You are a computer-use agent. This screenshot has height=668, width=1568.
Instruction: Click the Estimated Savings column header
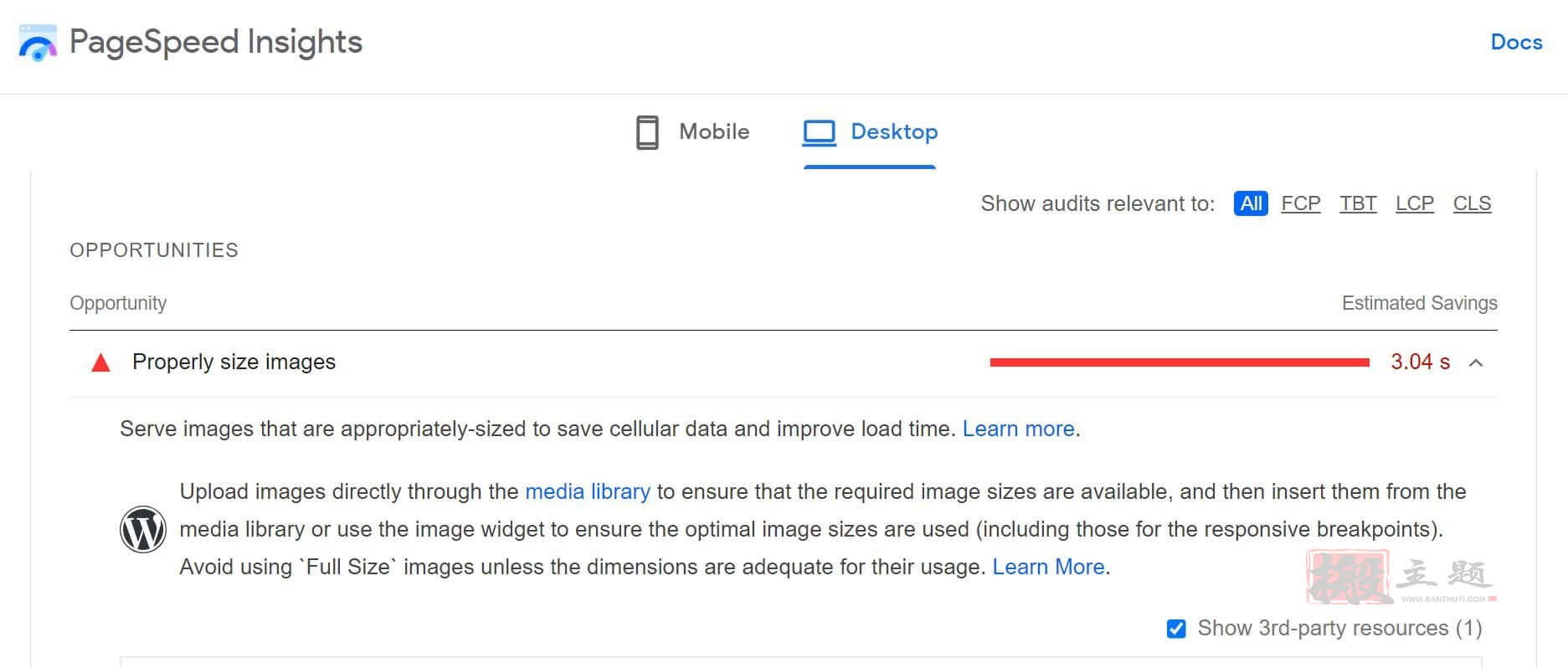[1419, 303]
